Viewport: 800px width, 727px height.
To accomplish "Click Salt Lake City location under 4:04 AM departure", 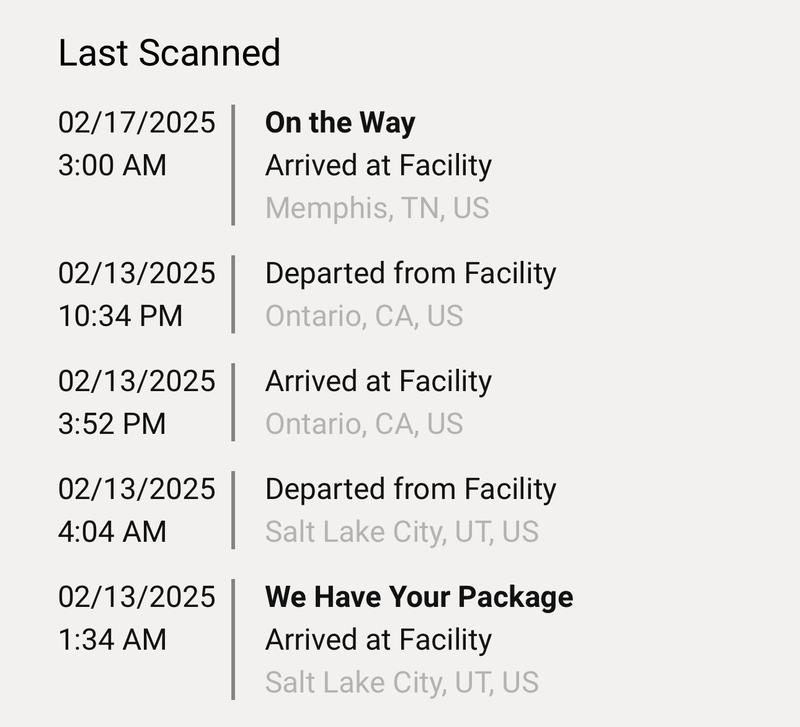I will 402,532.
